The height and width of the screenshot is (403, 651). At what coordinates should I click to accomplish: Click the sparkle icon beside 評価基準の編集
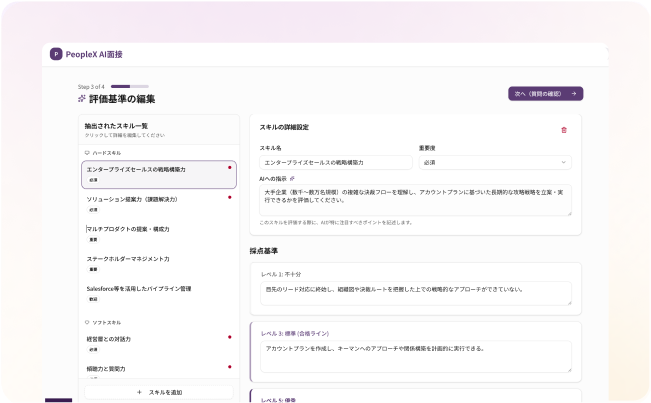click(82, 99)
